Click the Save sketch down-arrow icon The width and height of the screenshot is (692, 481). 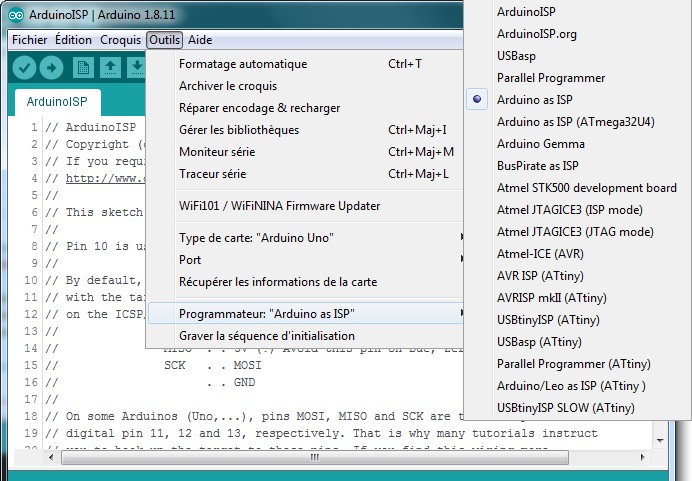pyautogui.click(x=137, y=68)
